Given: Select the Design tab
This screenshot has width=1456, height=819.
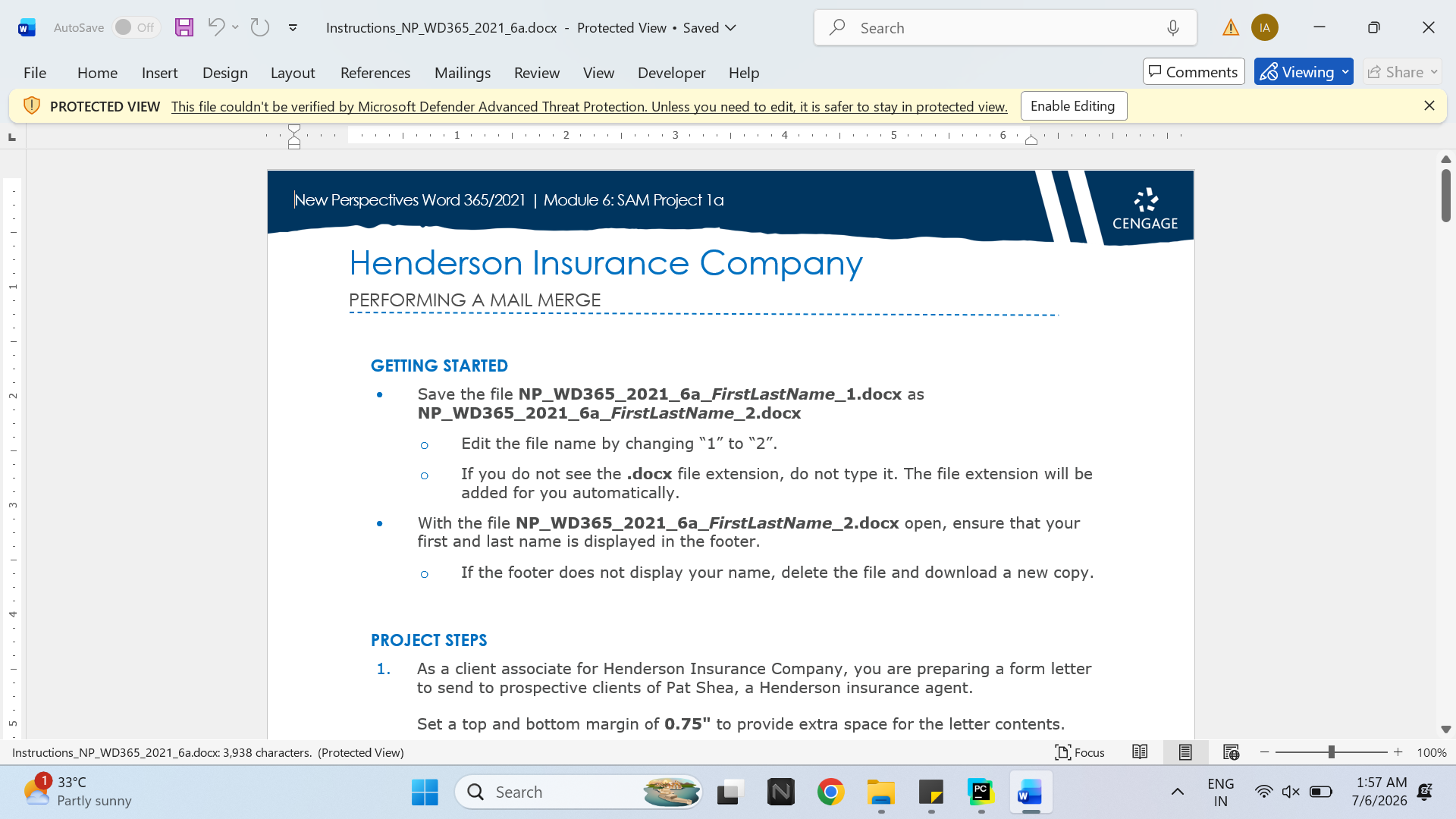Looking at the screenshot, I should click(x=224, y=72).
